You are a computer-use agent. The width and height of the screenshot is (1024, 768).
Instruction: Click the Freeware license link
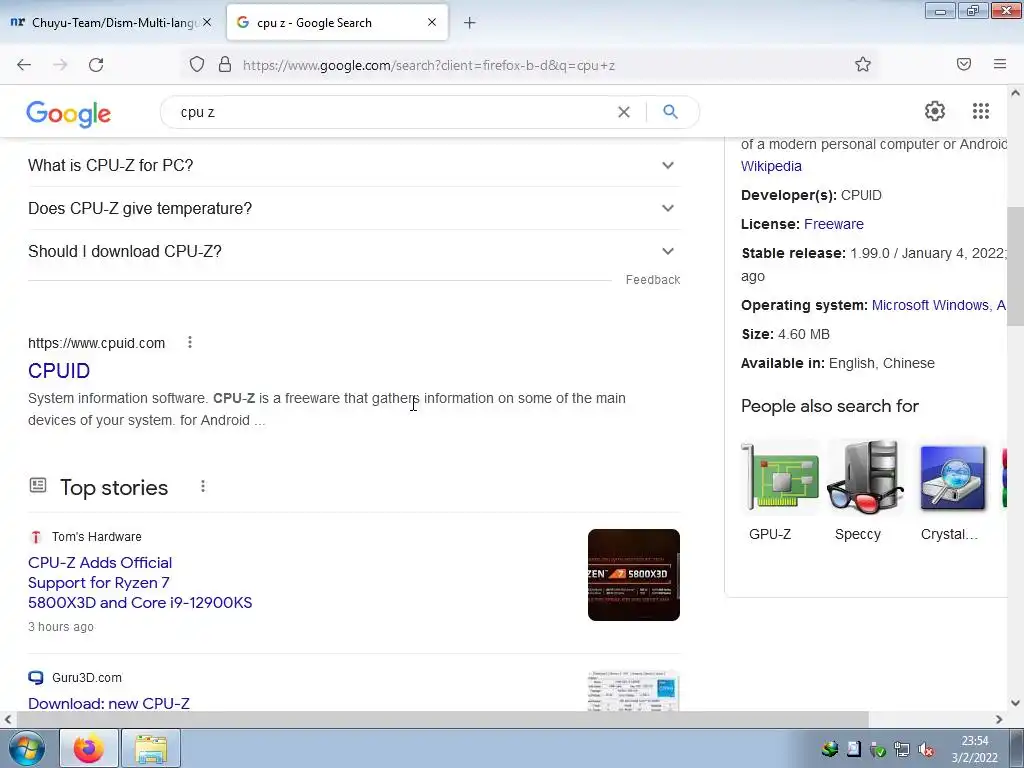pos(833,224)
